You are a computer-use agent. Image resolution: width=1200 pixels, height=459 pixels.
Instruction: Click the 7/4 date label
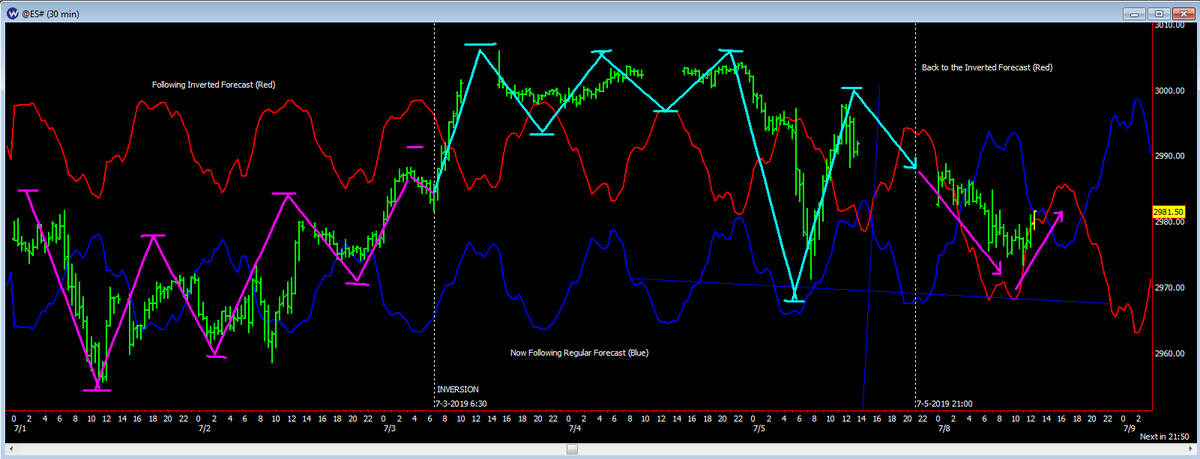pyautogui.click(x=574, y=428)
